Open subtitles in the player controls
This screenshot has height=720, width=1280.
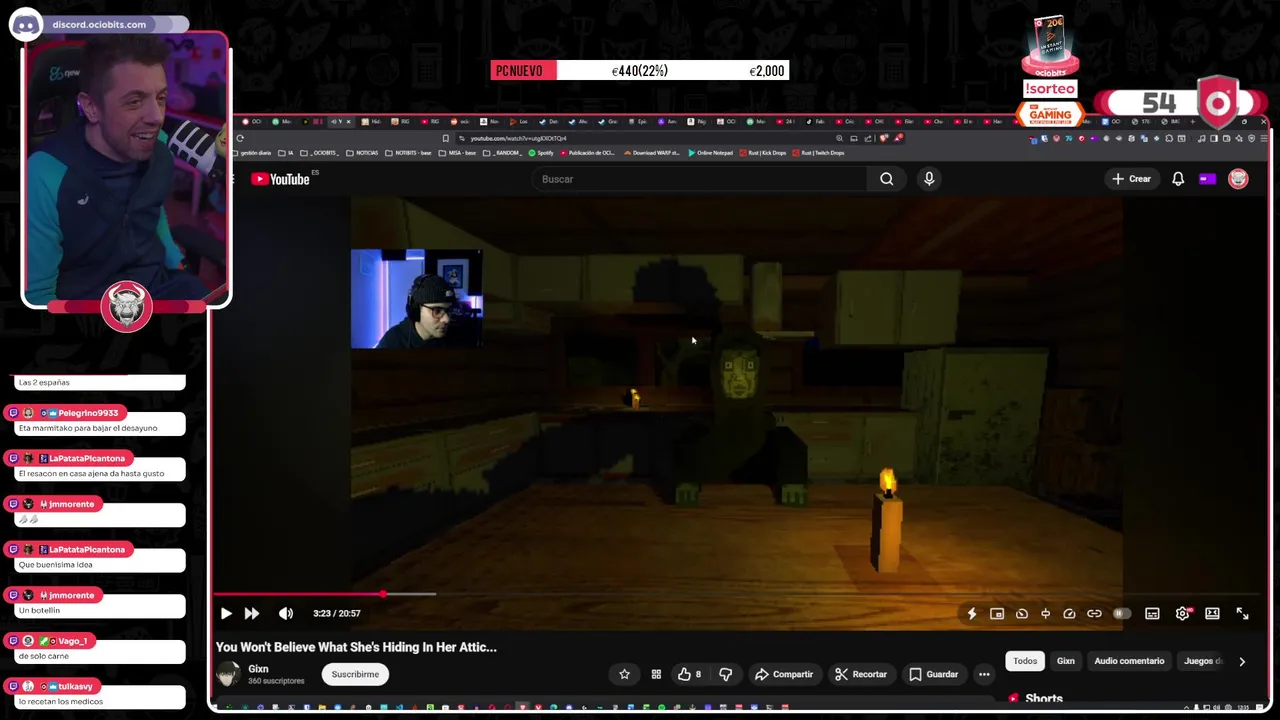click(x=1152, y=614)
